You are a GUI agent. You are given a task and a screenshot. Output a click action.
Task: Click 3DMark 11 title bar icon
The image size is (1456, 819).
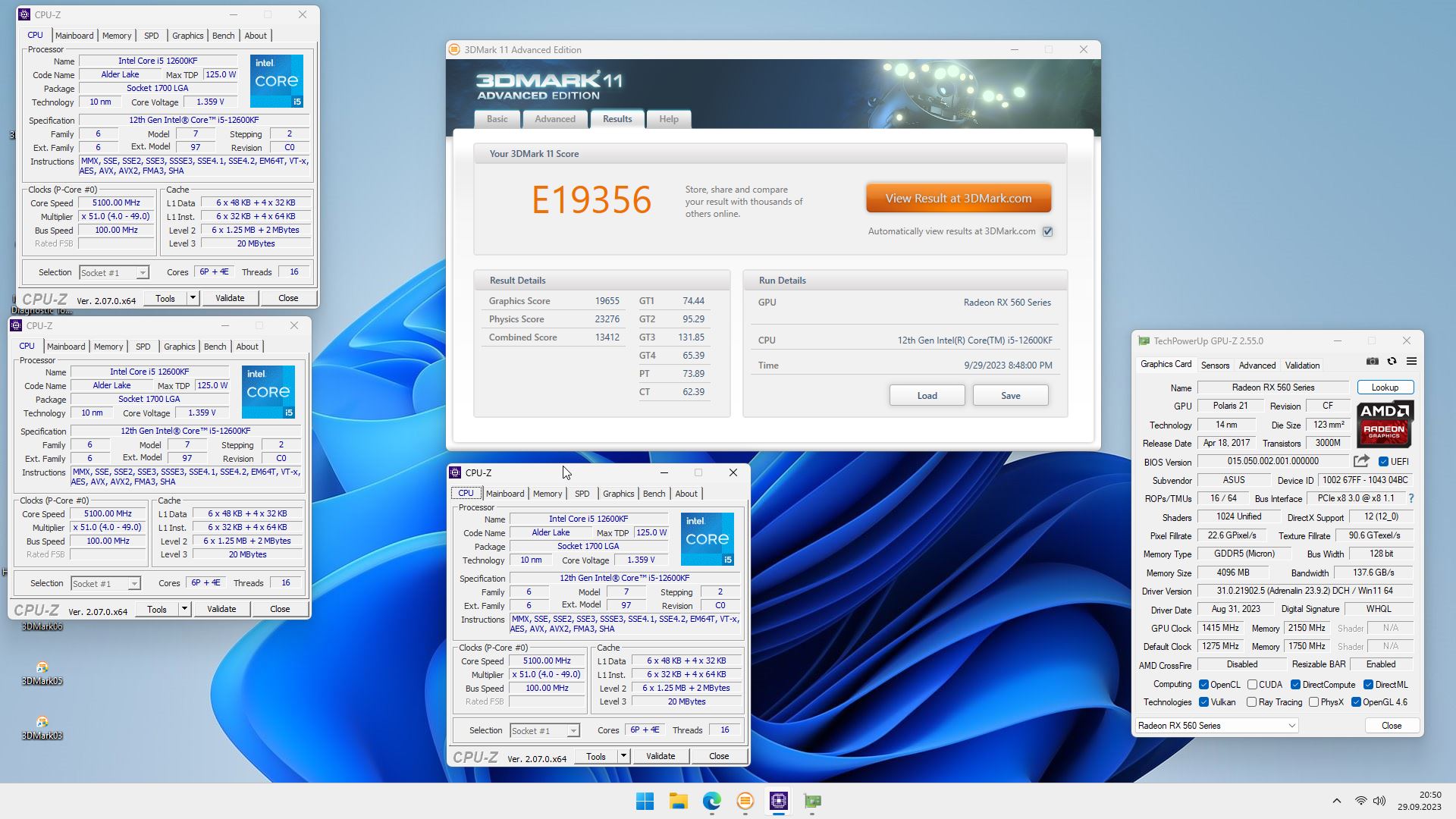(x=454, y=50)
